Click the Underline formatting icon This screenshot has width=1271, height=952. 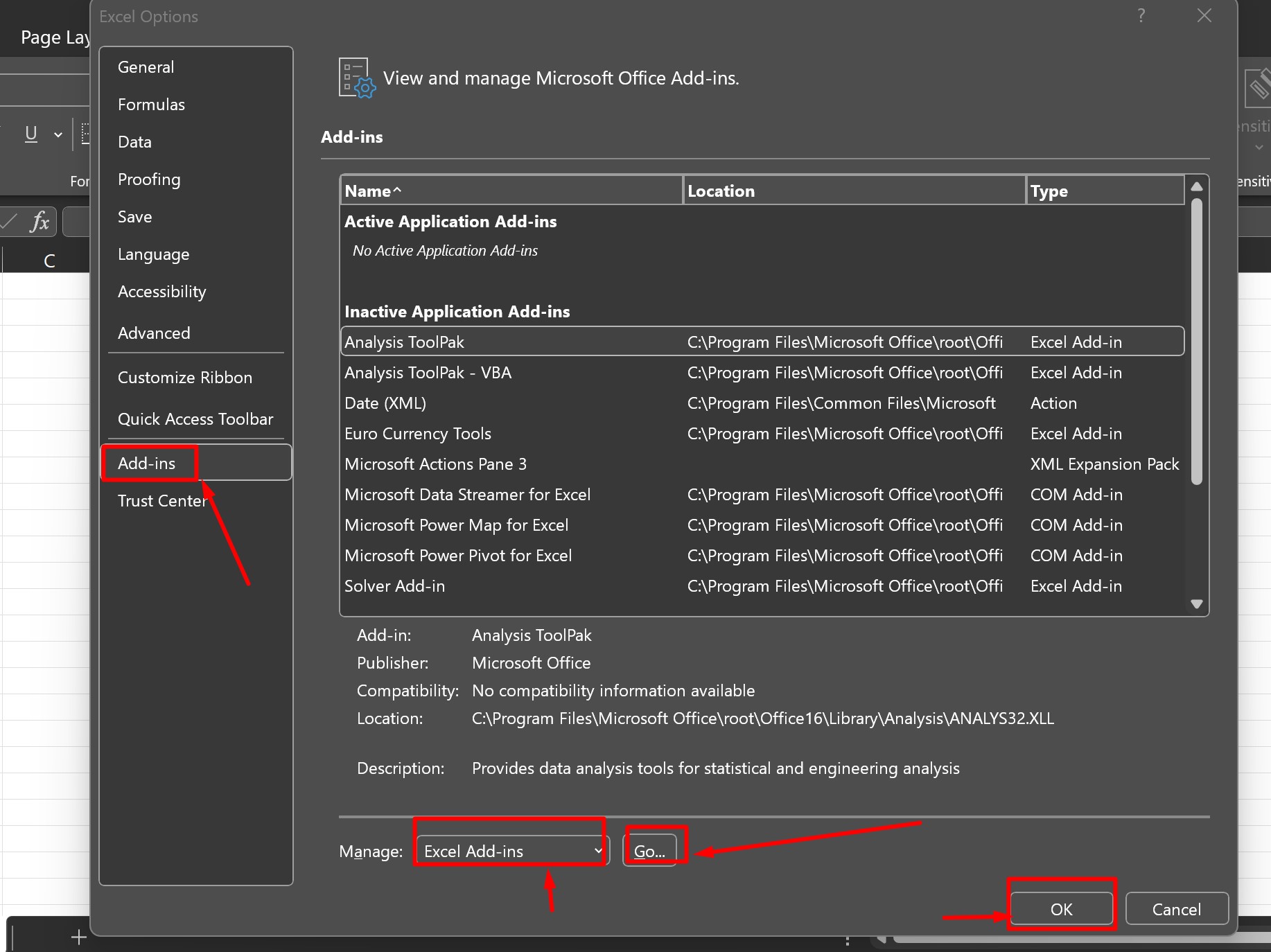pos(31,134)
